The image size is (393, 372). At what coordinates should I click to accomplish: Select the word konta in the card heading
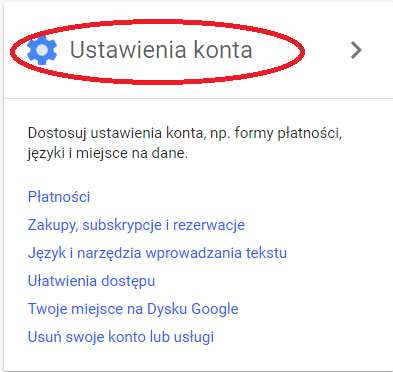click(x=223, y=50)
